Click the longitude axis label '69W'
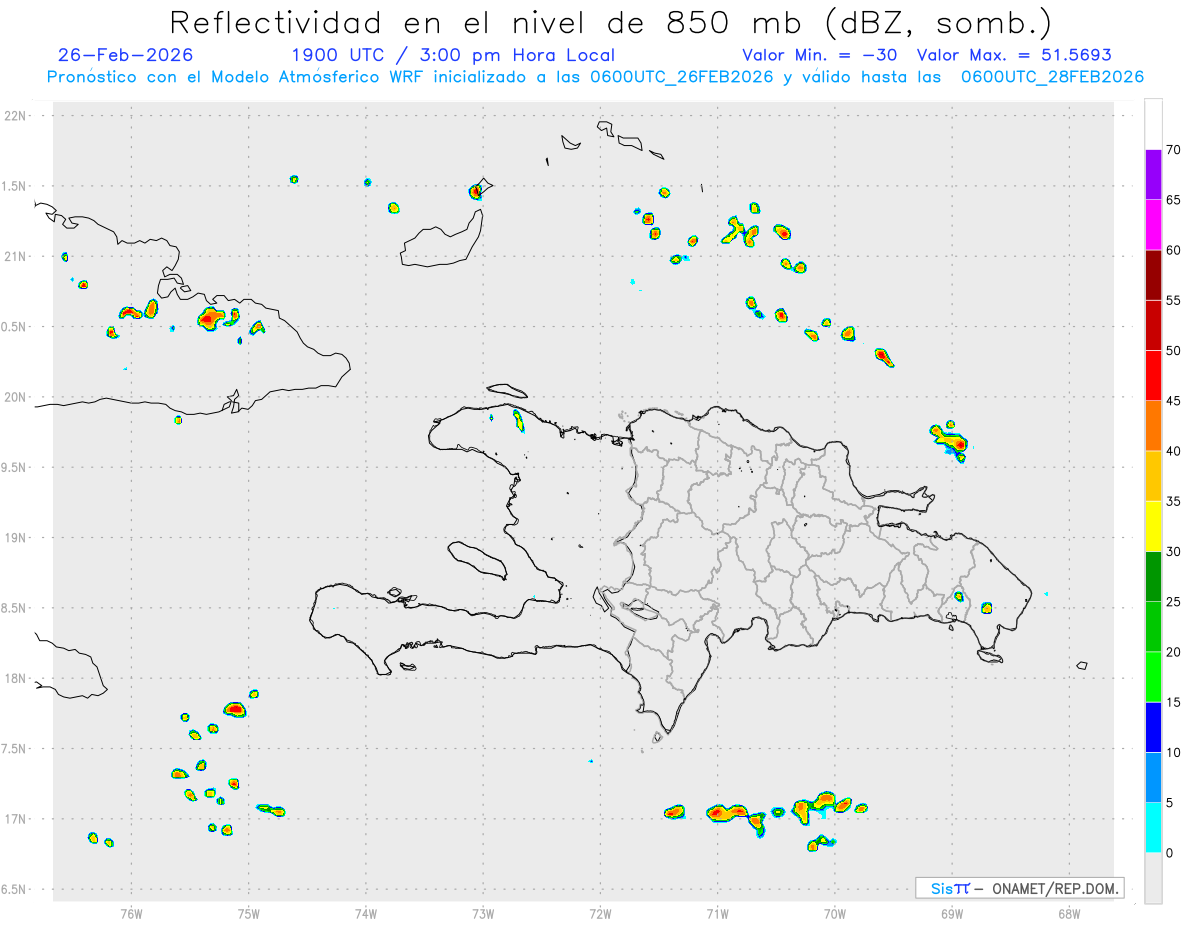This screenshot has height=927, width=1200. pos(952,912)
